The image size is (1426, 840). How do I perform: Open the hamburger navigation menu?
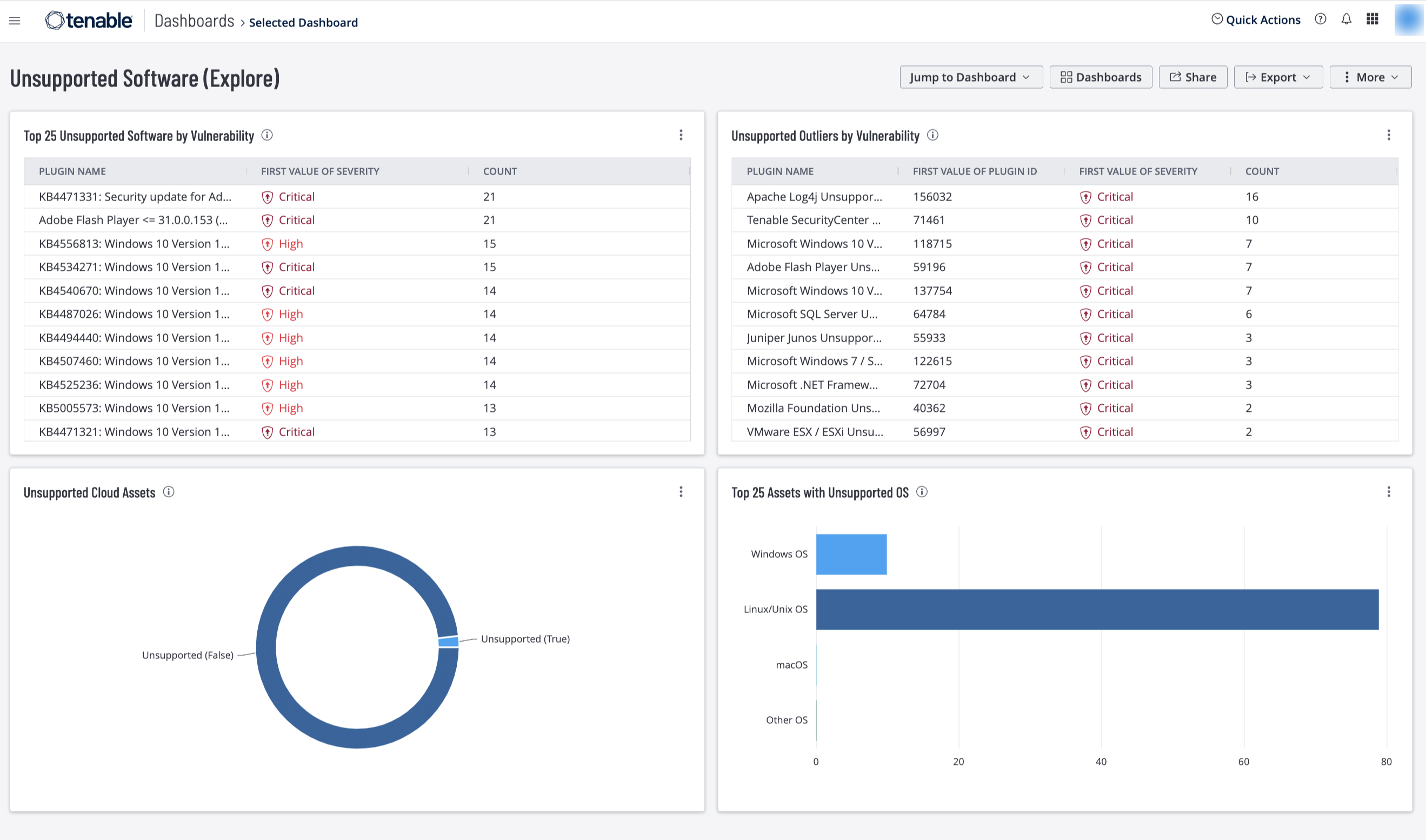point(15,21)
